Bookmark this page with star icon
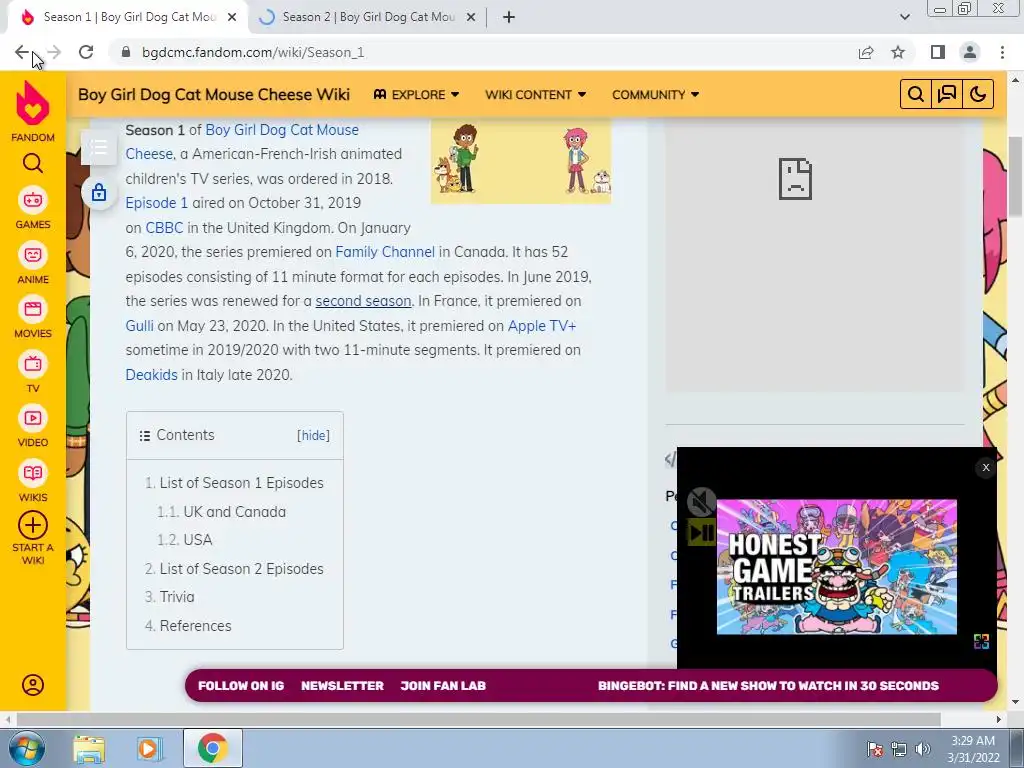Screen dimensions: 1024x768 pyautogui.click(x=898, y=52)
